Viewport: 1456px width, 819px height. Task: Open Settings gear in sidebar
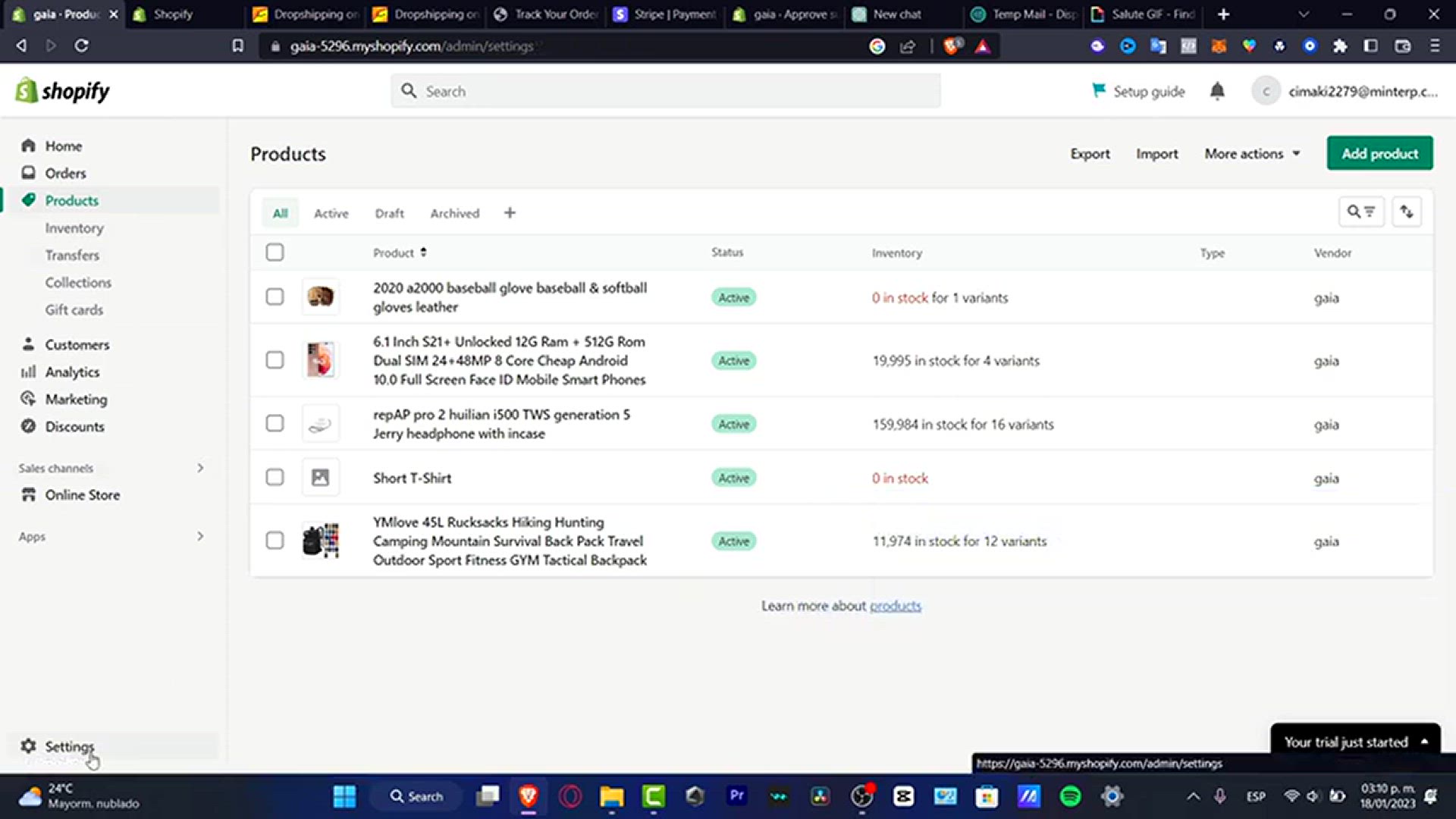point(29,746)
